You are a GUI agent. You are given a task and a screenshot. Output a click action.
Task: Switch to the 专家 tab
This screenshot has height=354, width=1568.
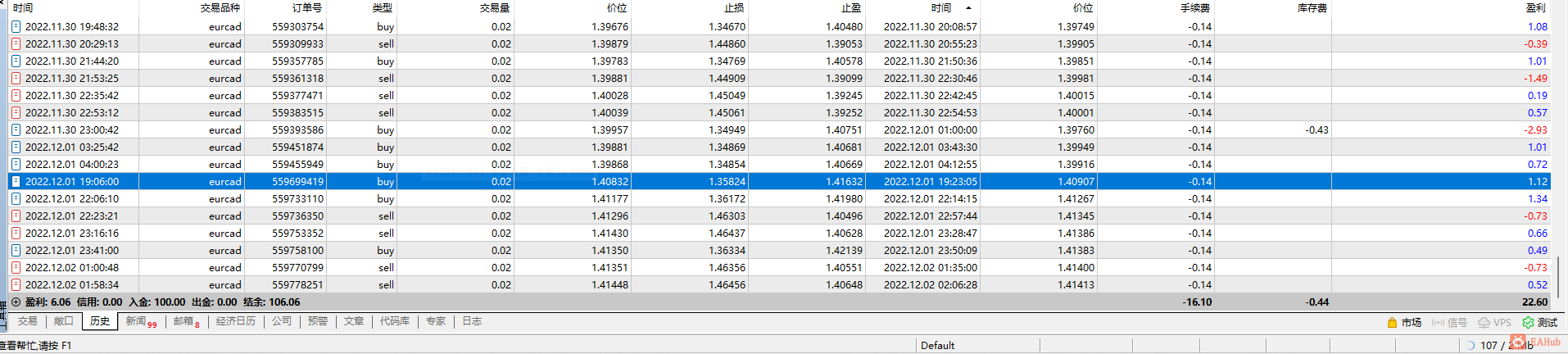(436, 321)
